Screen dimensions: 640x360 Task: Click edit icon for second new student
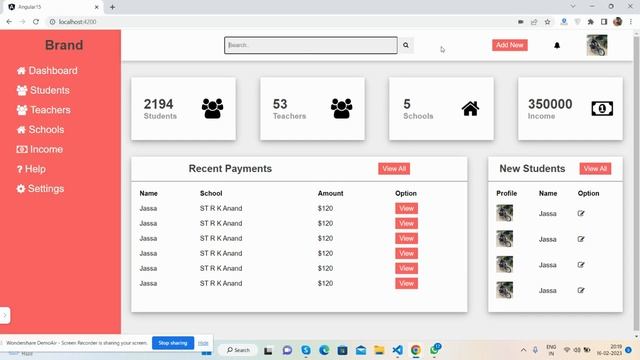tap(581, 239)
